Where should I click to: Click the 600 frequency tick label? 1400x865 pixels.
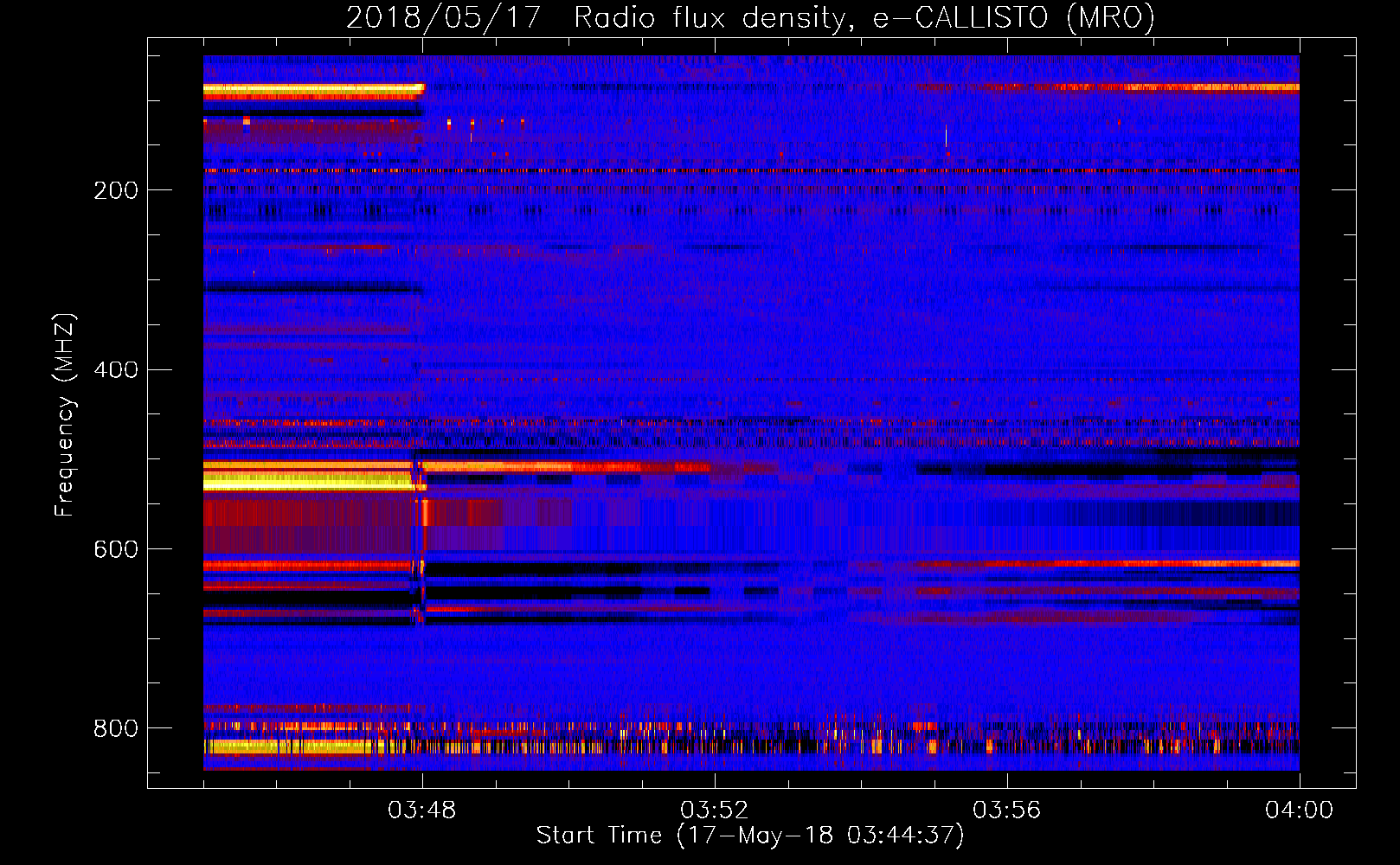(116, 550)
